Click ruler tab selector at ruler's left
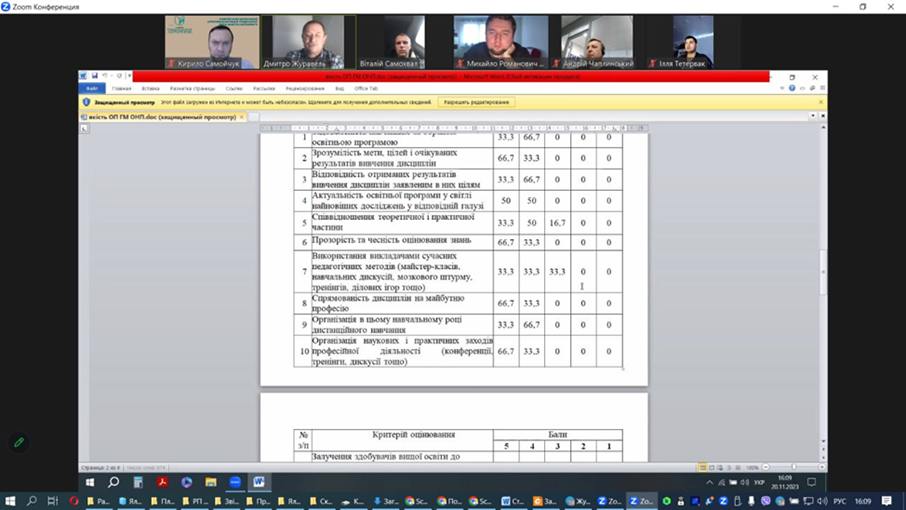Screen dimensions: 906x510 pos(84,128)
